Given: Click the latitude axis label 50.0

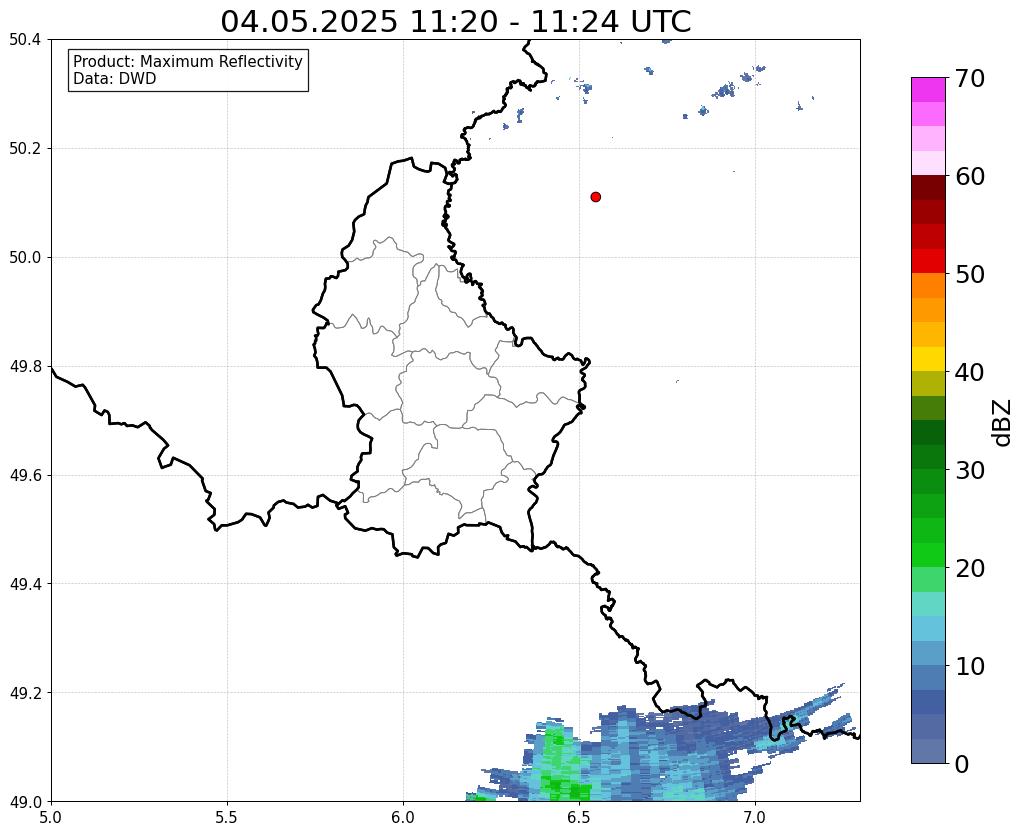Looking at the screenshot, I should [25, 258].
